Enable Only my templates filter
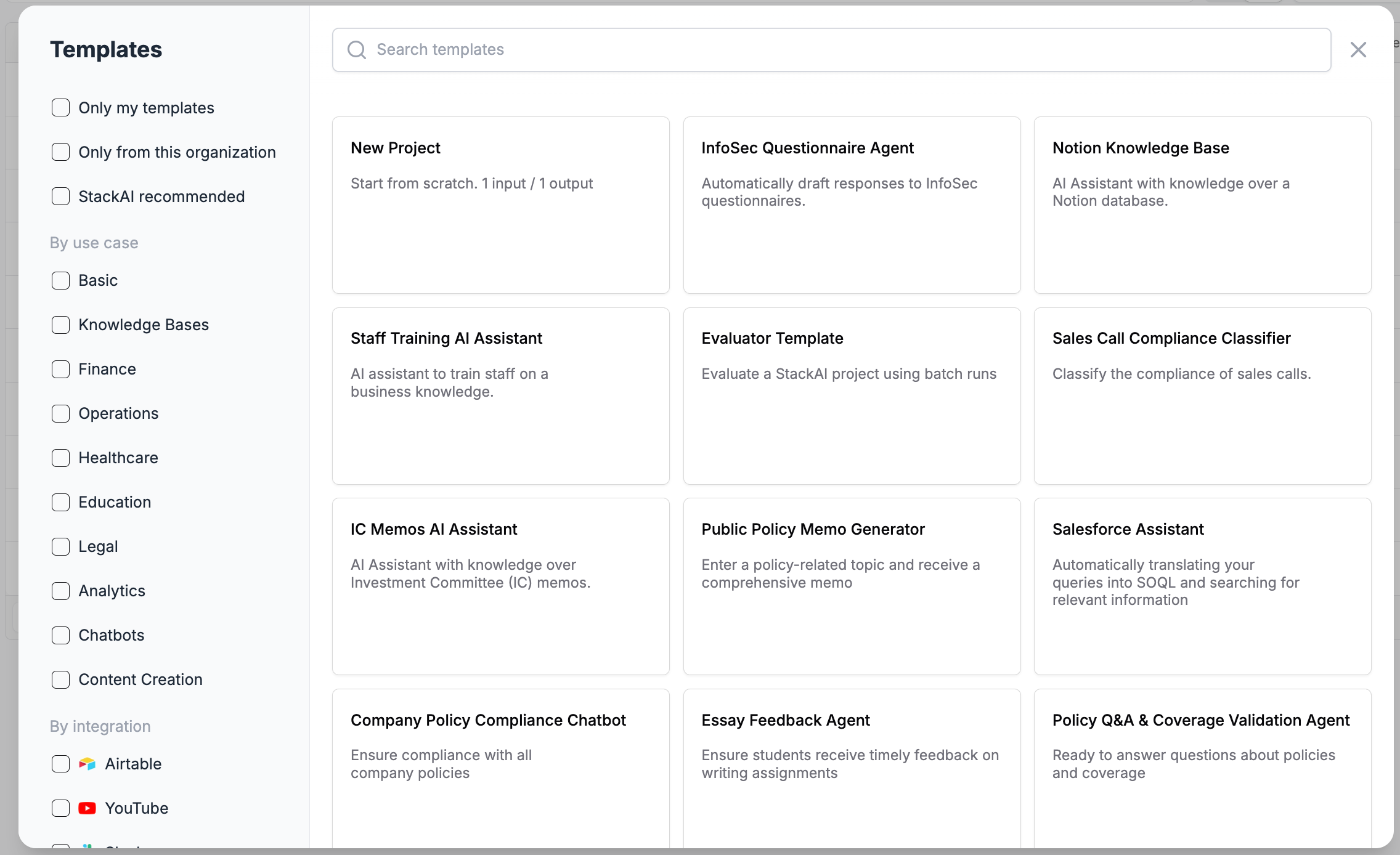1400x855 pixels. [60, 108]
